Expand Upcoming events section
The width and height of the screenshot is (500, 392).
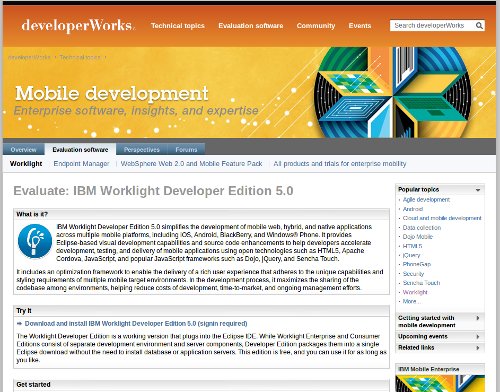(440, 336)
